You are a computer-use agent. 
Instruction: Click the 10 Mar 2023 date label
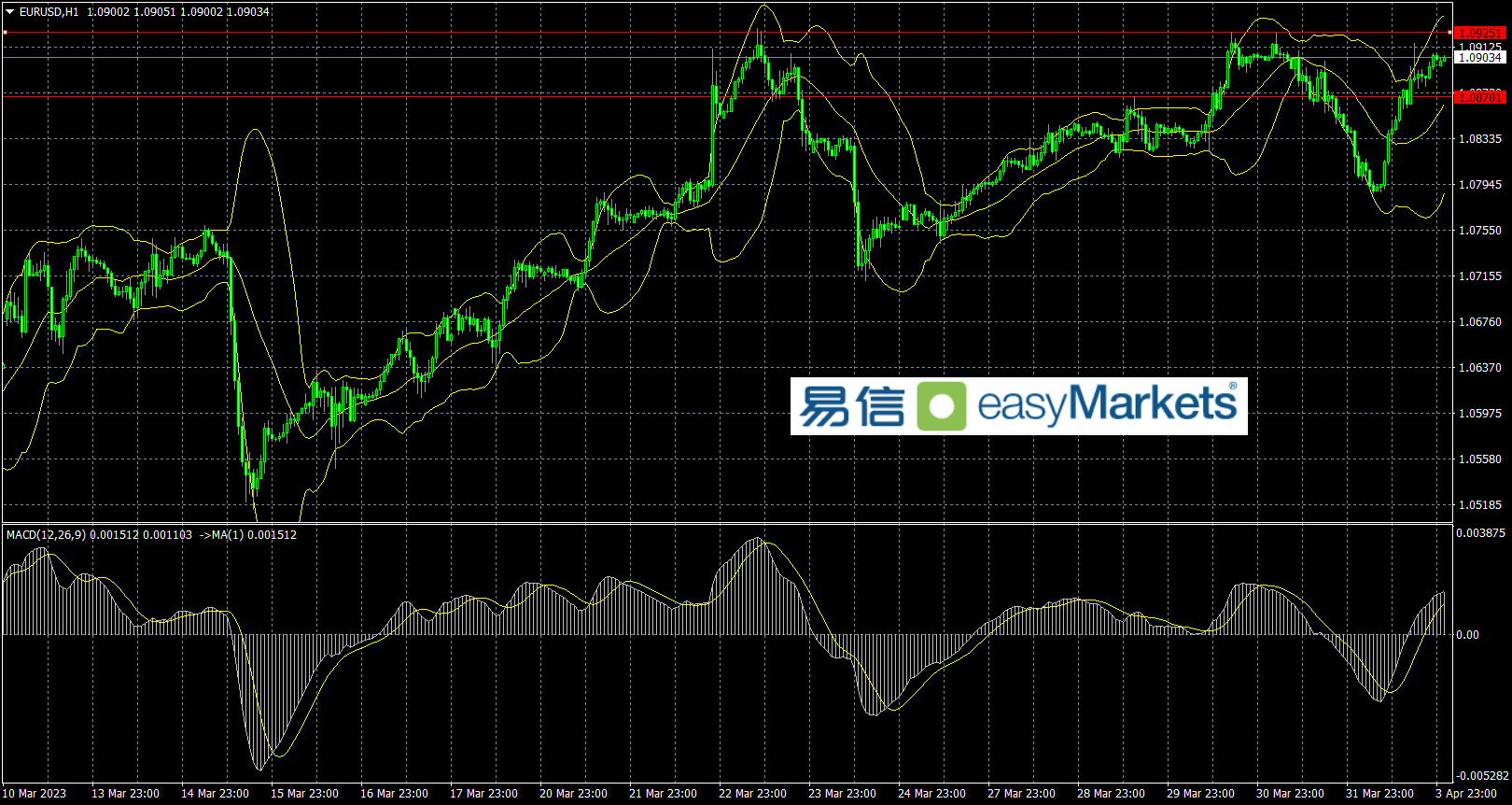coord(35,794)
